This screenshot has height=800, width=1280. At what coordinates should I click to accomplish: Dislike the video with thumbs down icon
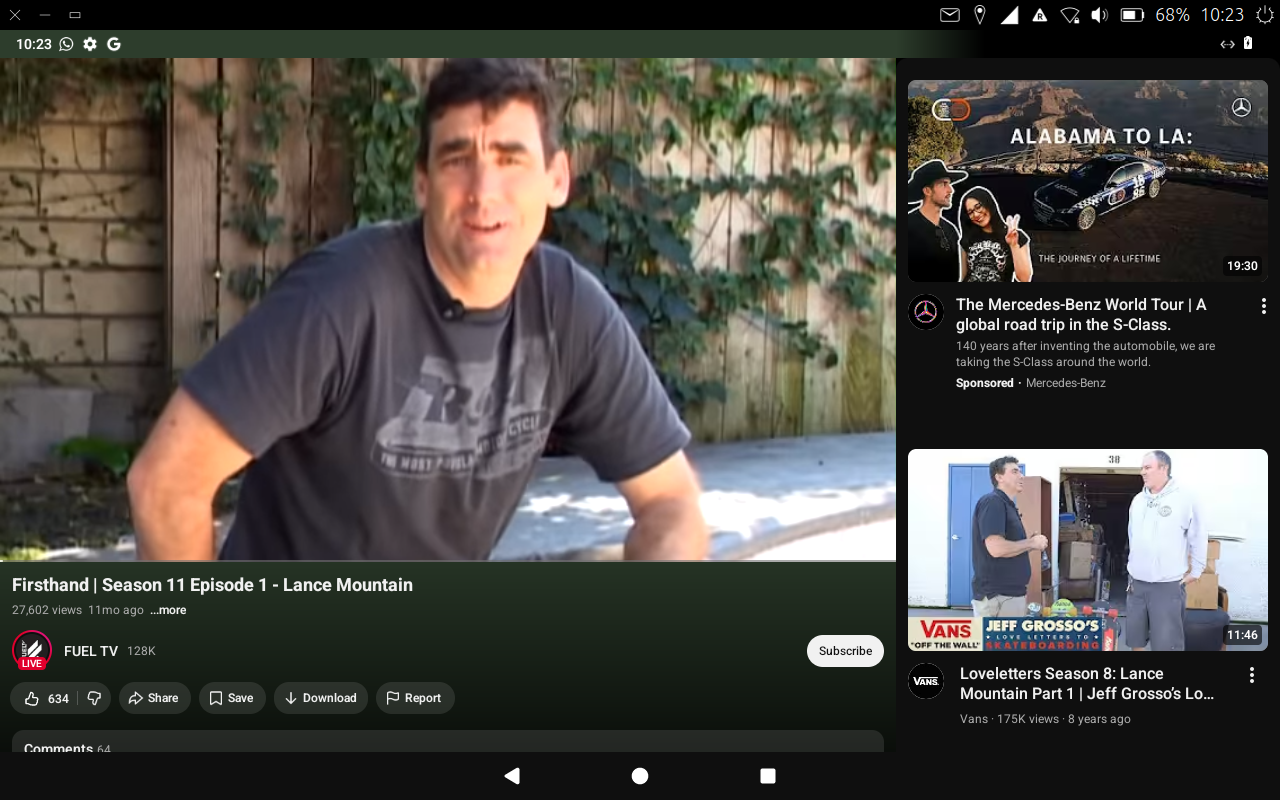(95, 698)
